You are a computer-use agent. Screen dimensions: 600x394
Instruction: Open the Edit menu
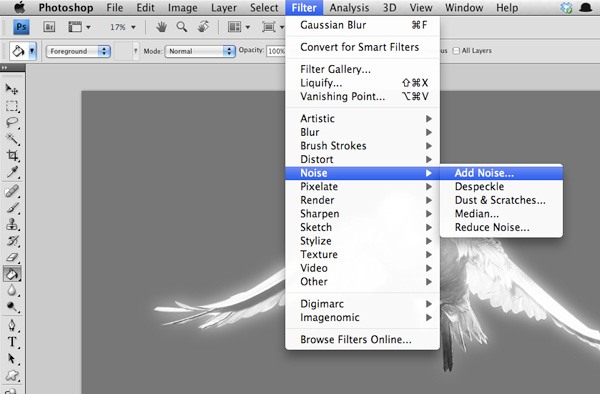tap(145, 8)
